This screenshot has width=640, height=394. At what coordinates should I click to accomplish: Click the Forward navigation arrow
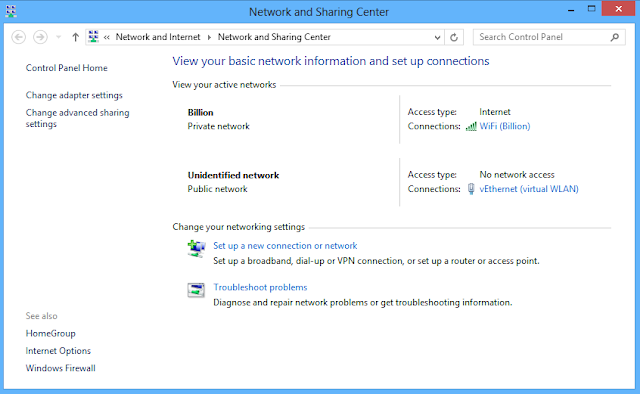tap(40, 37)
